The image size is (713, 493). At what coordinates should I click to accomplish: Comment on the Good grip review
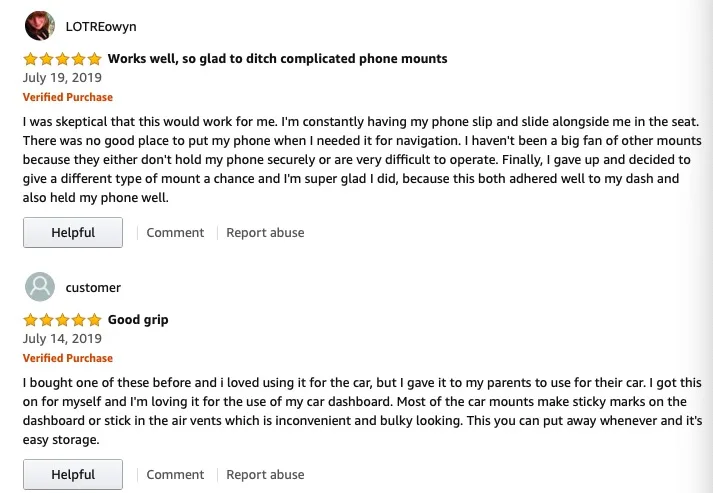175,475
